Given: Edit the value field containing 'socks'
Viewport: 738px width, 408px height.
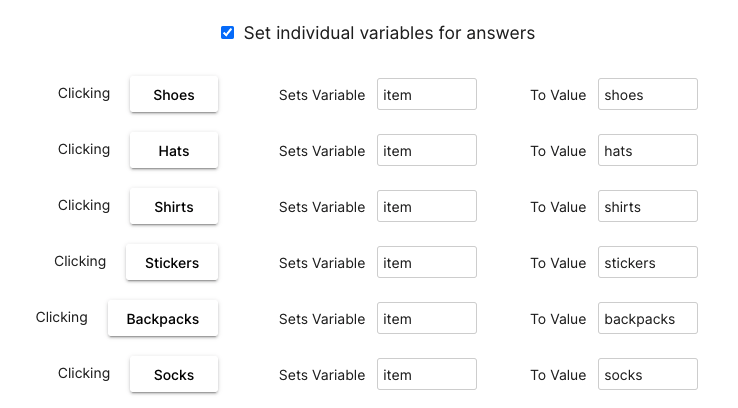Looking at the screenshot, I should pos(647,375).
